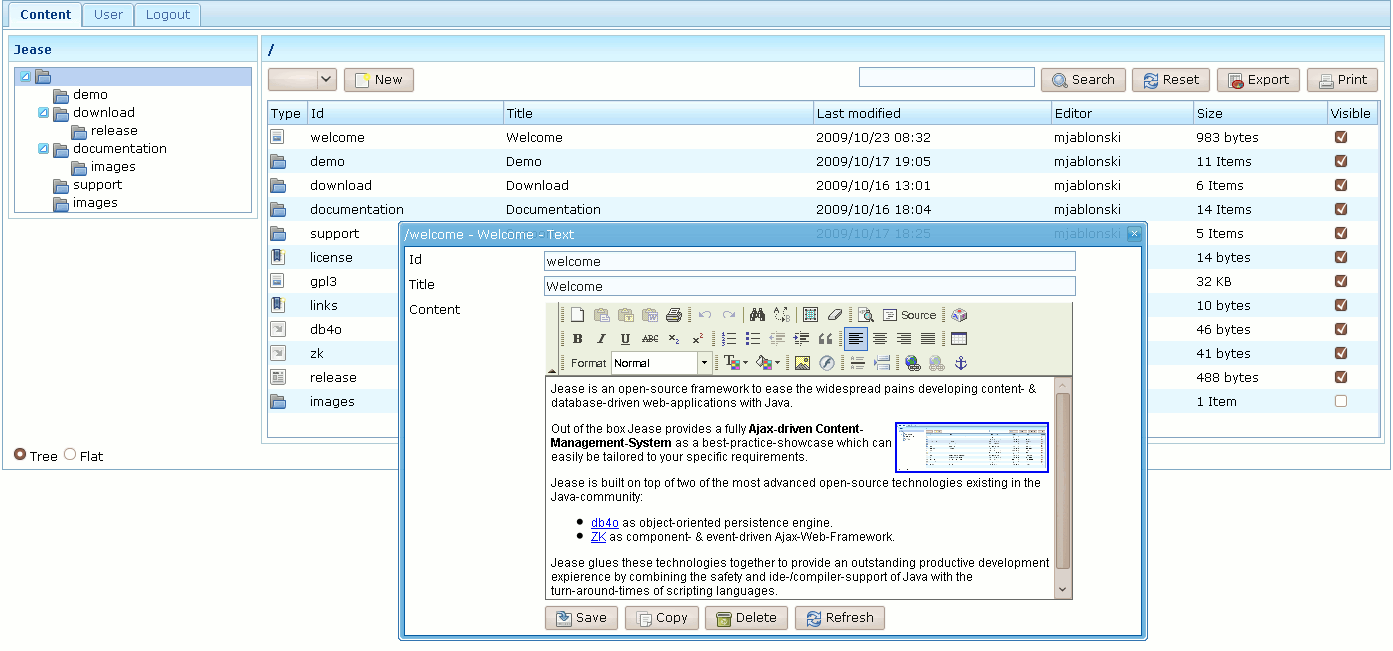The image size is (1393, 651).
Task: Justify the text
Action: 928,339
